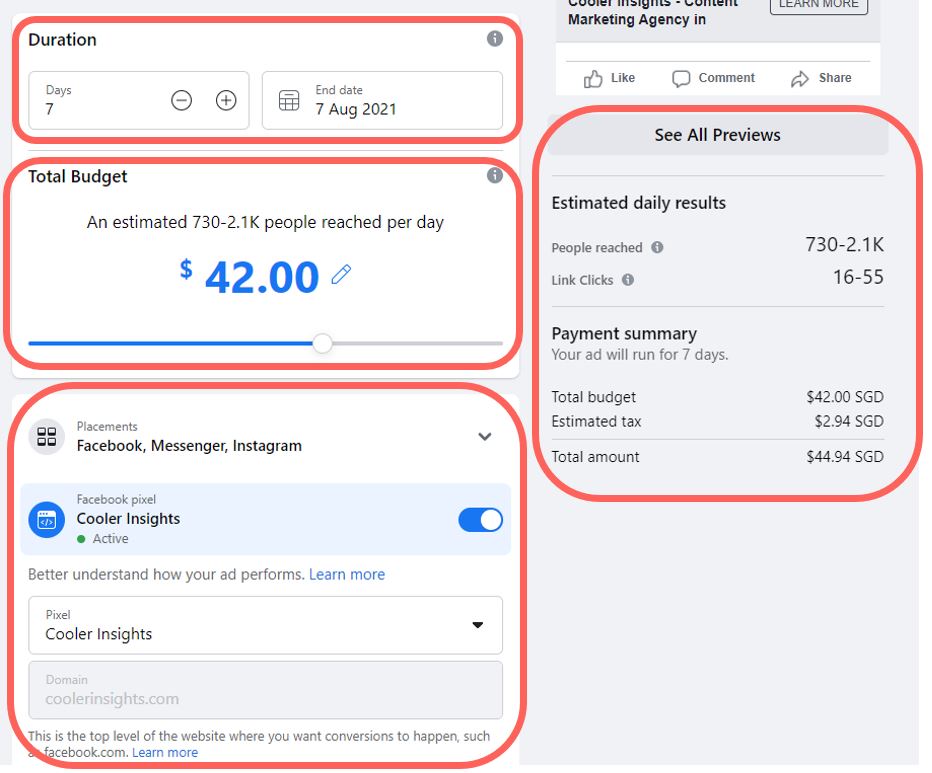Click the $42.00 budget amount
The width and height of the screenshot is (932, 773).
[250, 276]
